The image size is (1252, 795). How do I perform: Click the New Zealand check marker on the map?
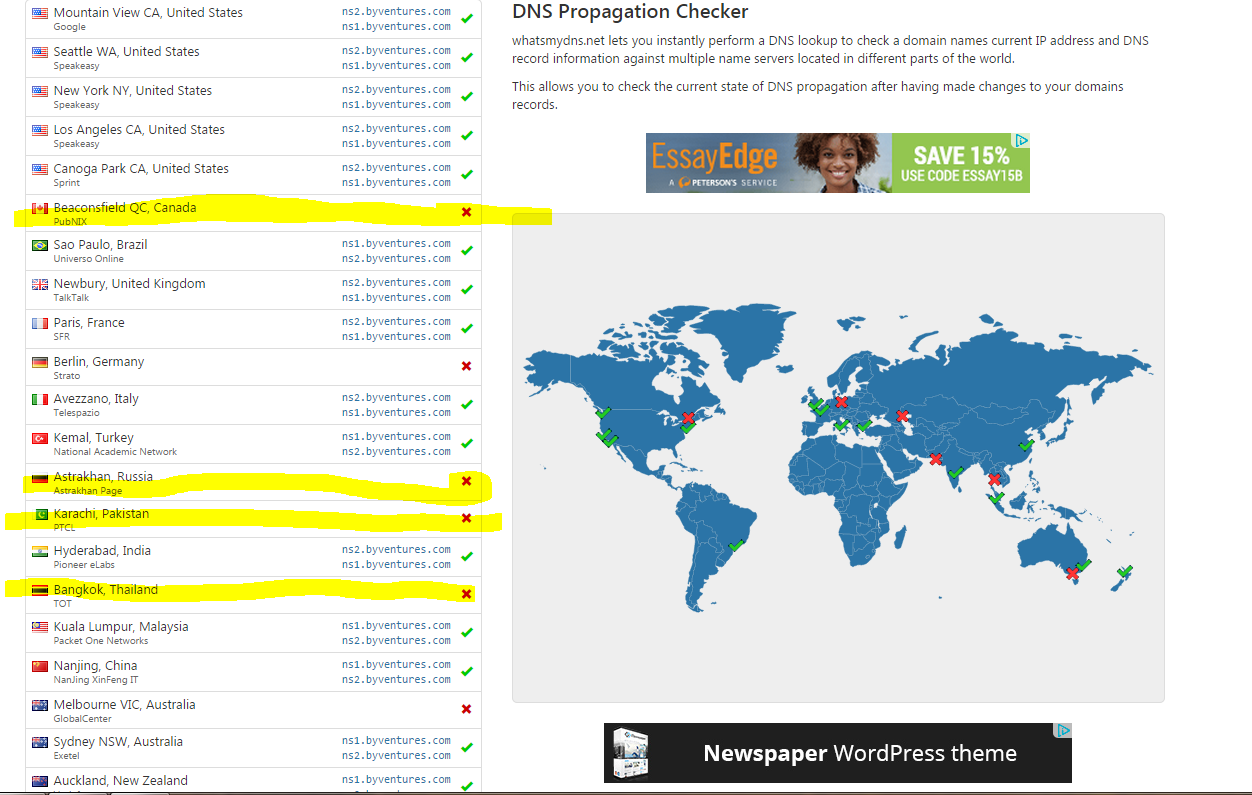tap(1125, 572)
